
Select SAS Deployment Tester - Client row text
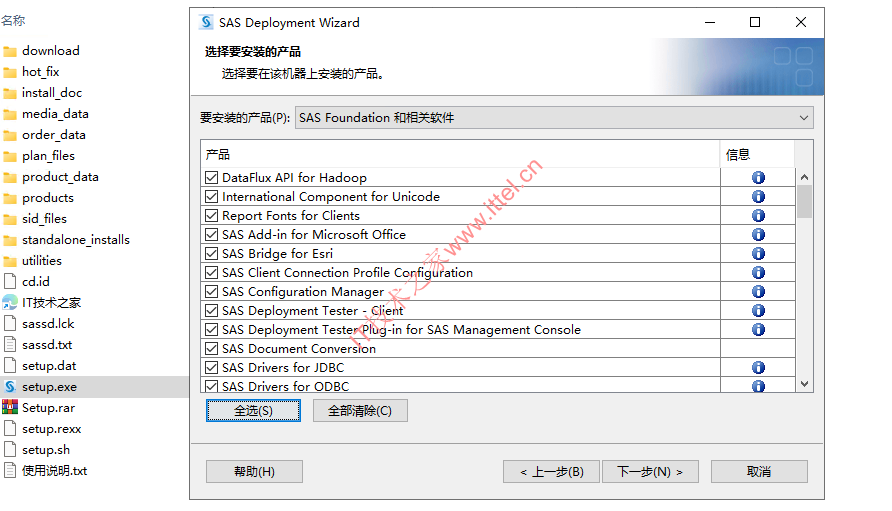click(x=312, y=311)
